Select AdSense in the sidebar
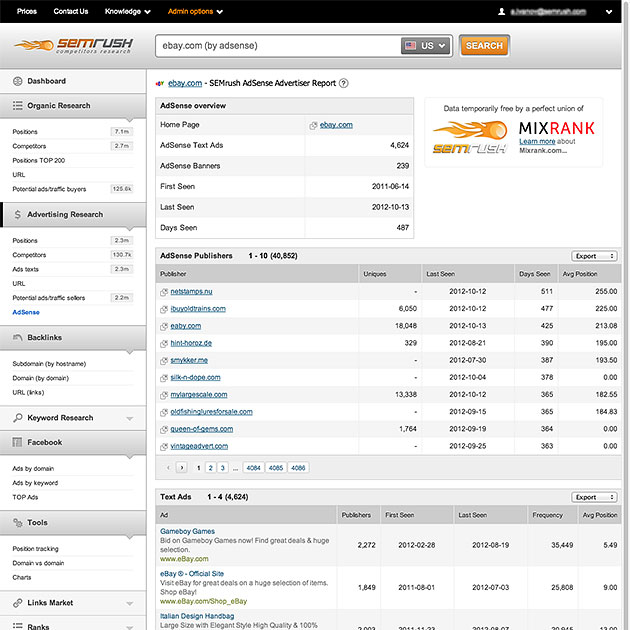Screen dimensions: 630x630 (26, 312)
